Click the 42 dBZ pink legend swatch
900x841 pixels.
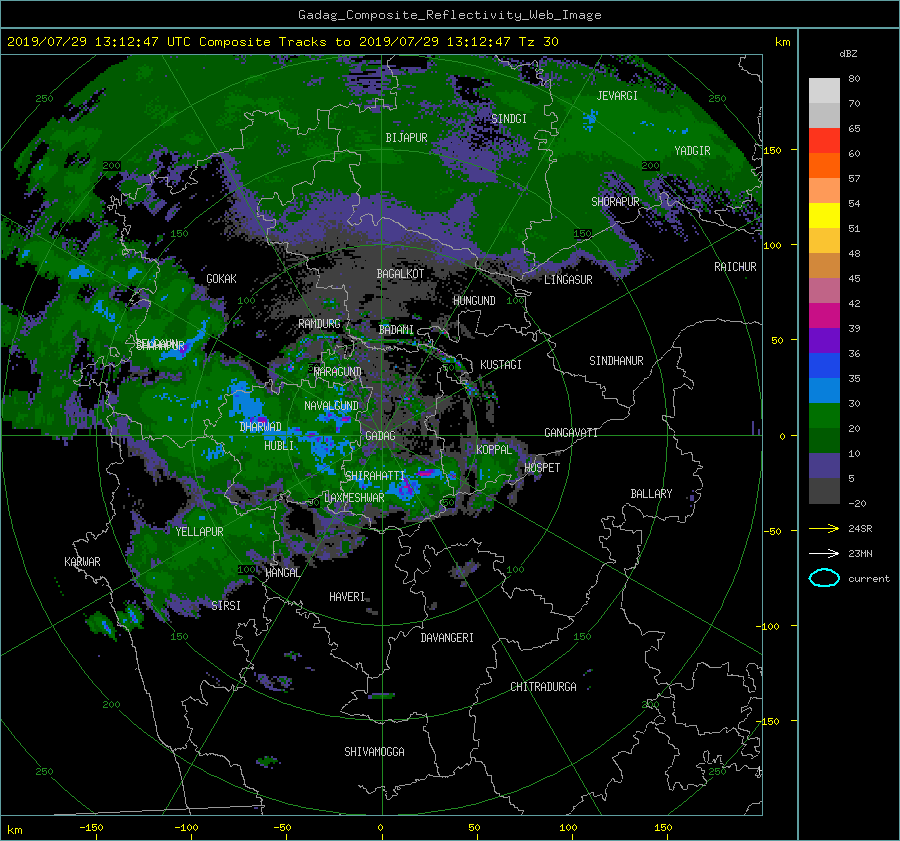point(824,290)
